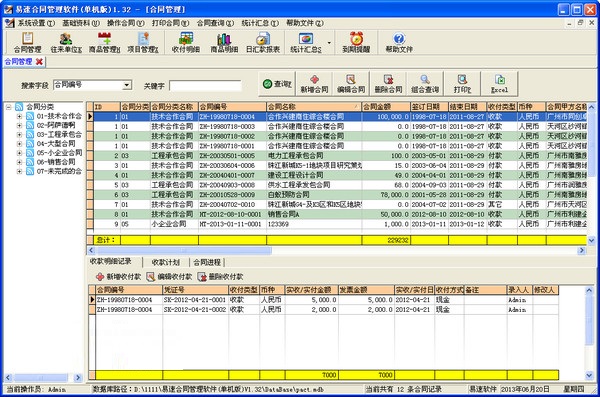Click 建设工程设计合同 cell
Image resolution: width=600 pixels, height=397 pixels.
point(314,175)
